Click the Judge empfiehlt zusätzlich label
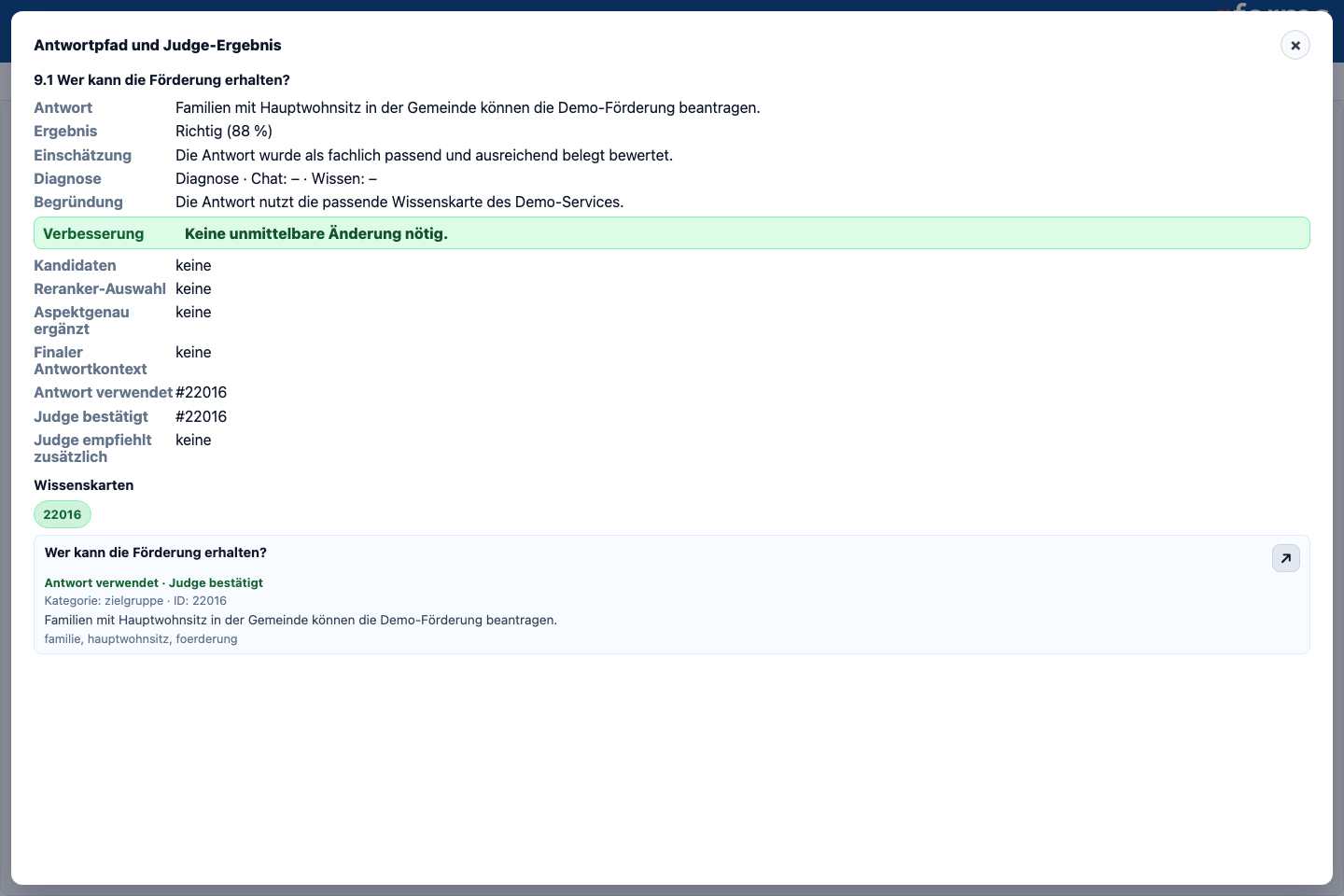The image size is (1344, 896). click(92, 448)
